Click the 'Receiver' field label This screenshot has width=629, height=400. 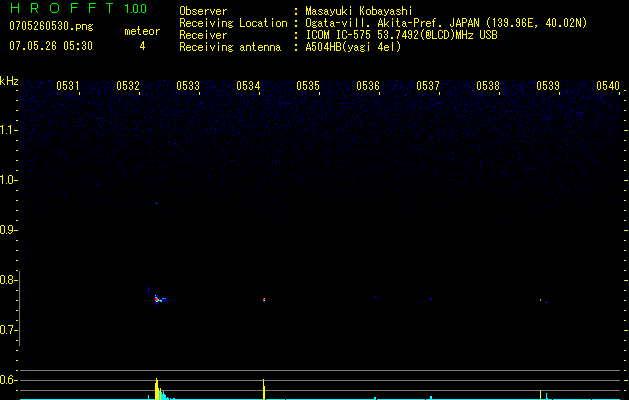click(203, 35)
